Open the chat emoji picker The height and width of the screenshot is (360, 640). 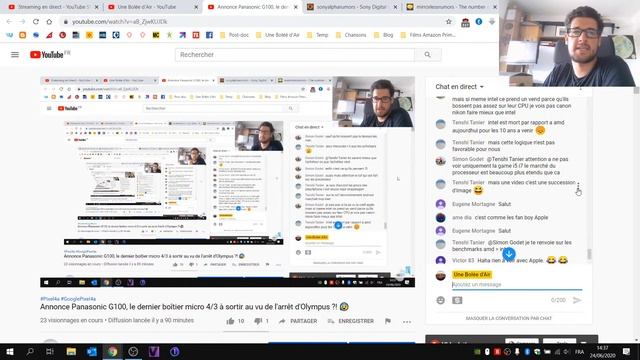440,300
